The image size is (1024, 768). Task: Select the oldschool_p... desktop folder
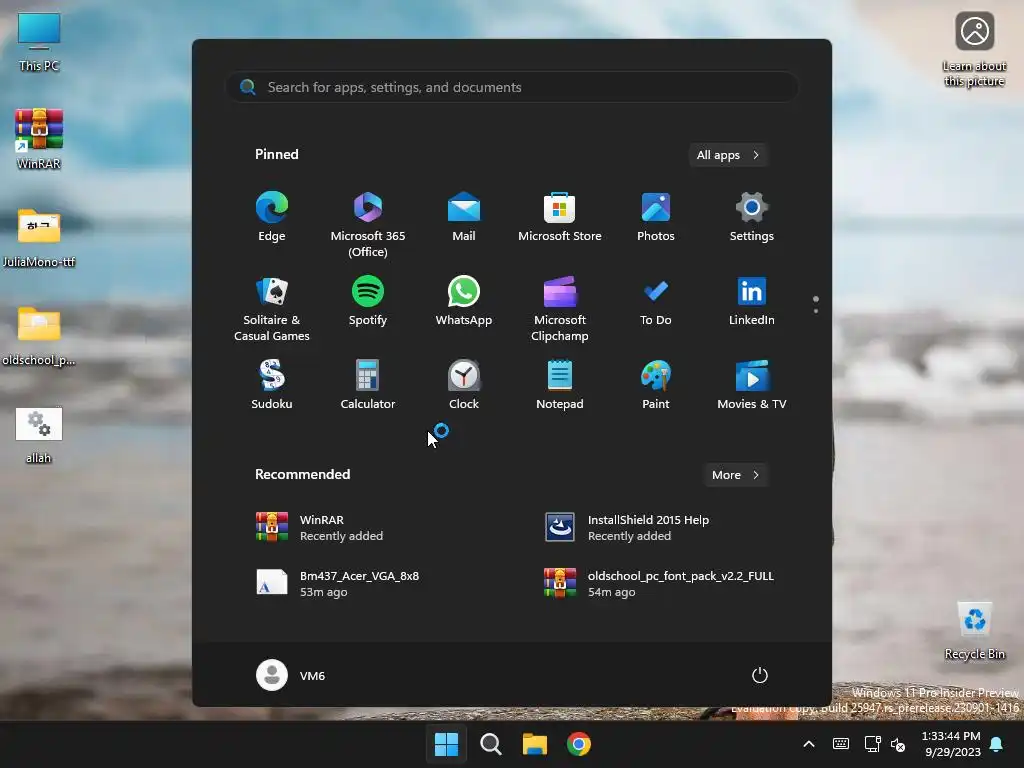click(39, 336)
